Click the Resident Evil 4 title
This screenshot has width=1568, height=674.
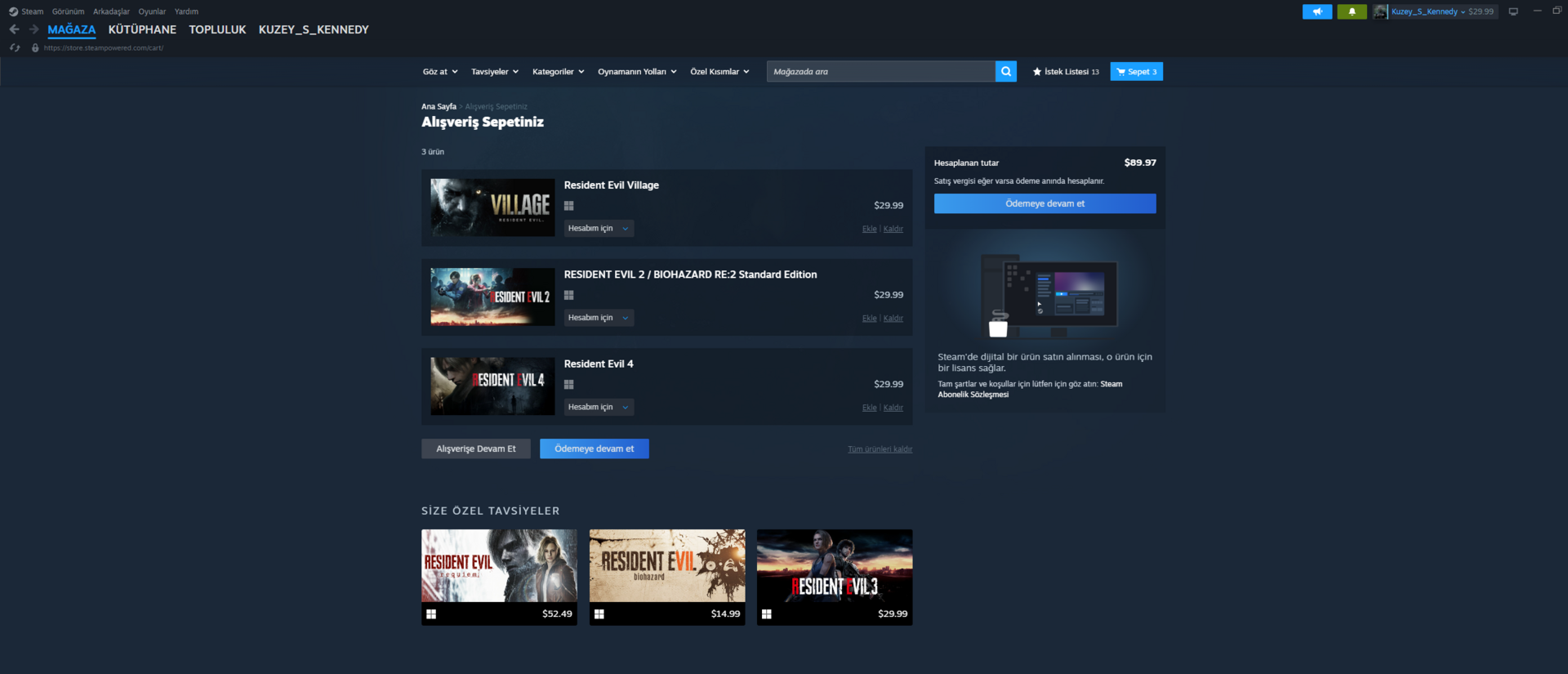click(x=599, y=364)
